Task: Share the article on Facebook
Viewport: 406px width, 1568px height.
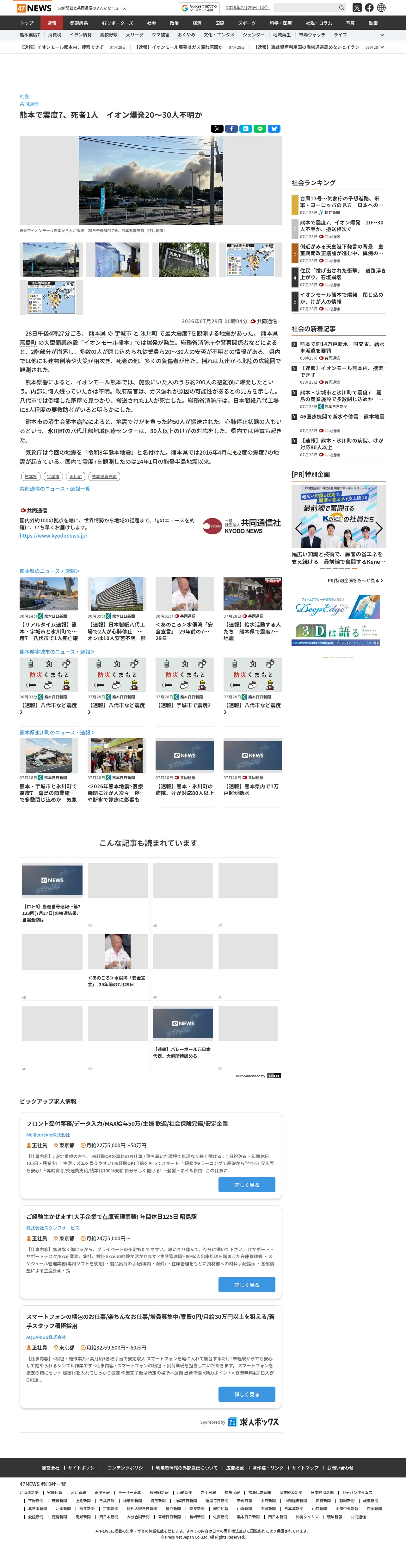Action: pos(231,129)
